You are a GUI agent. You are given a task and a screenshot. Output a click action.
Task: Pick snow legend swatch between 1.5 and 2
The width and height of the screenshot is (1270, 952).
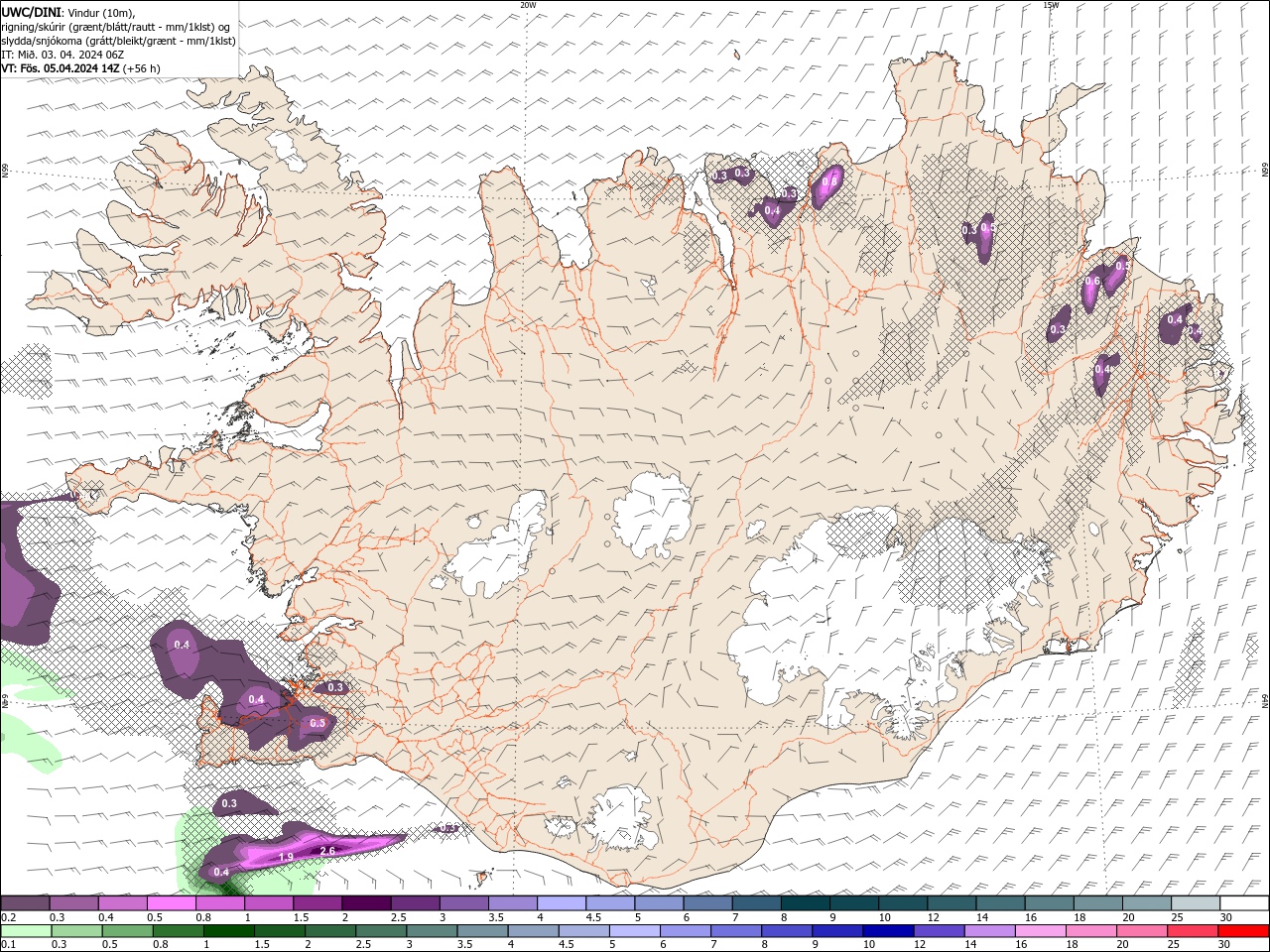[x=317, y=903]
